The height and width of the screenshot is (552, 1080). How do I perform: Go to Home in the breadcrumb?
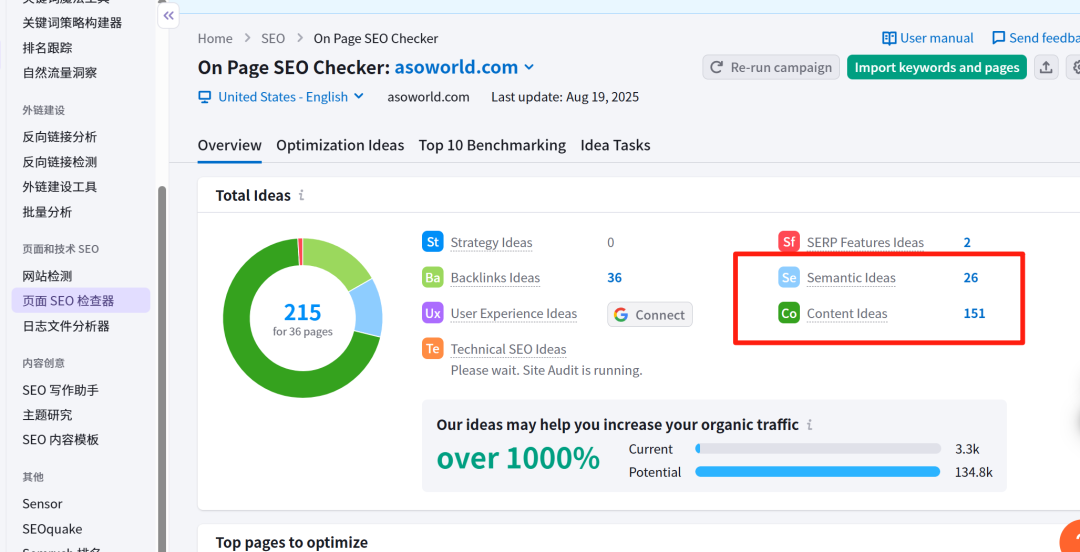click(215, 39)
